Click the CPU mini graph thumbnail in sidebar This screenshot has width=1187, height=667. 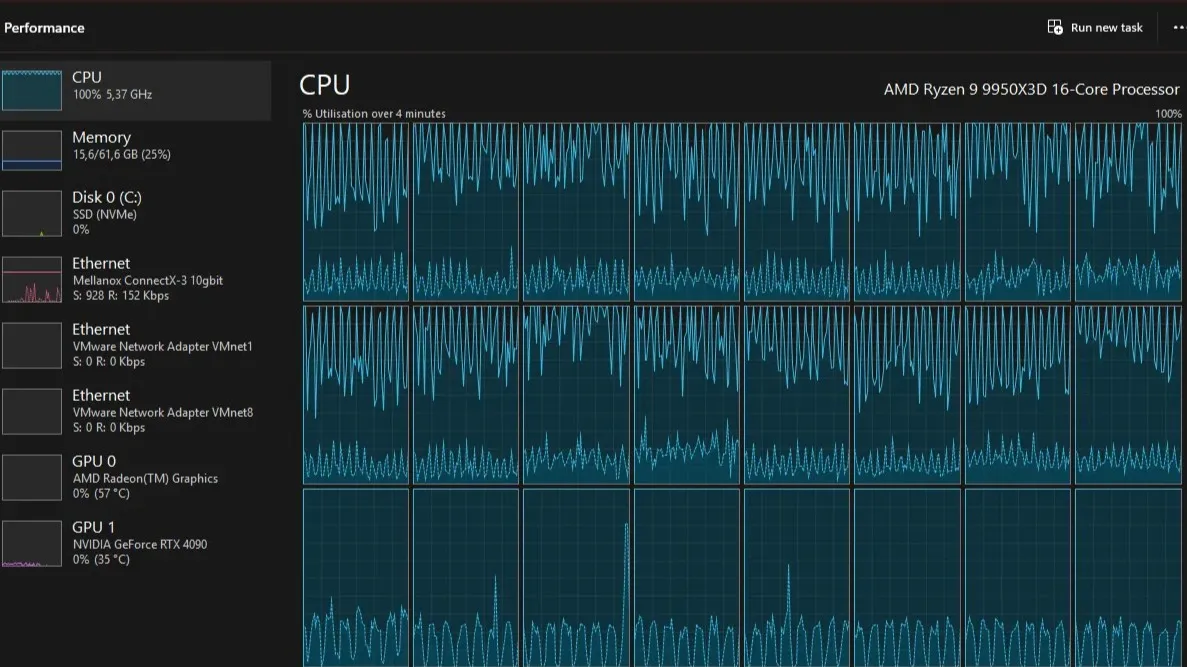pos(32,90)
